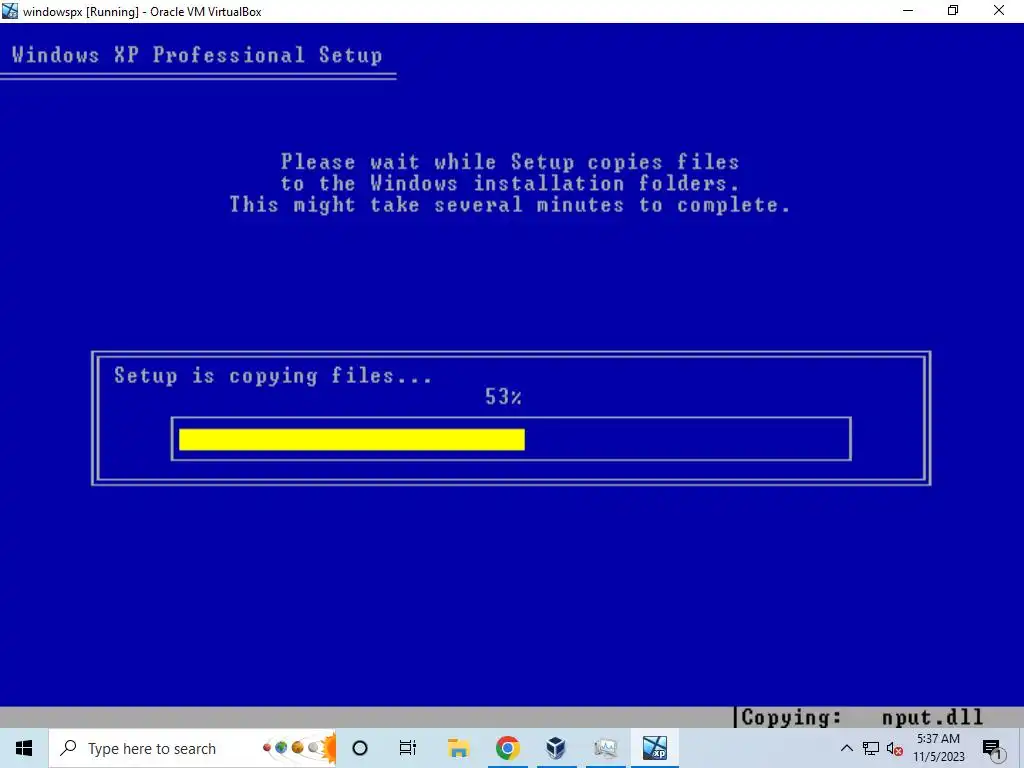Click the Copying: nput.dll status text
The width and height of the screenshot is (1024, 768).
click(x=862, y=717)
